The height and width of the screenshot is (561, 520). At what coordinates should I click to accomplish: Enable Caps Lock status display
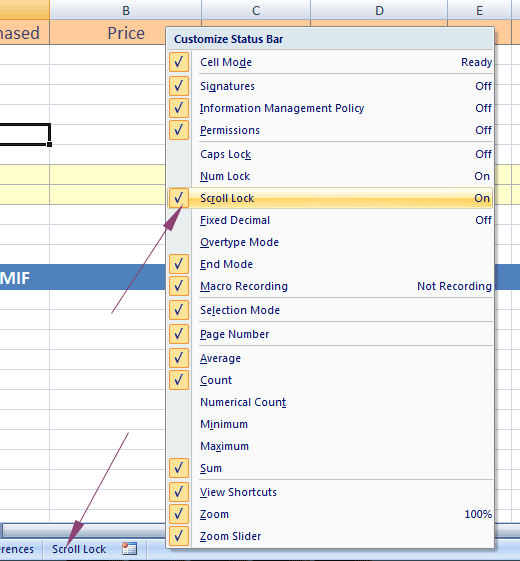pos(330,154)
